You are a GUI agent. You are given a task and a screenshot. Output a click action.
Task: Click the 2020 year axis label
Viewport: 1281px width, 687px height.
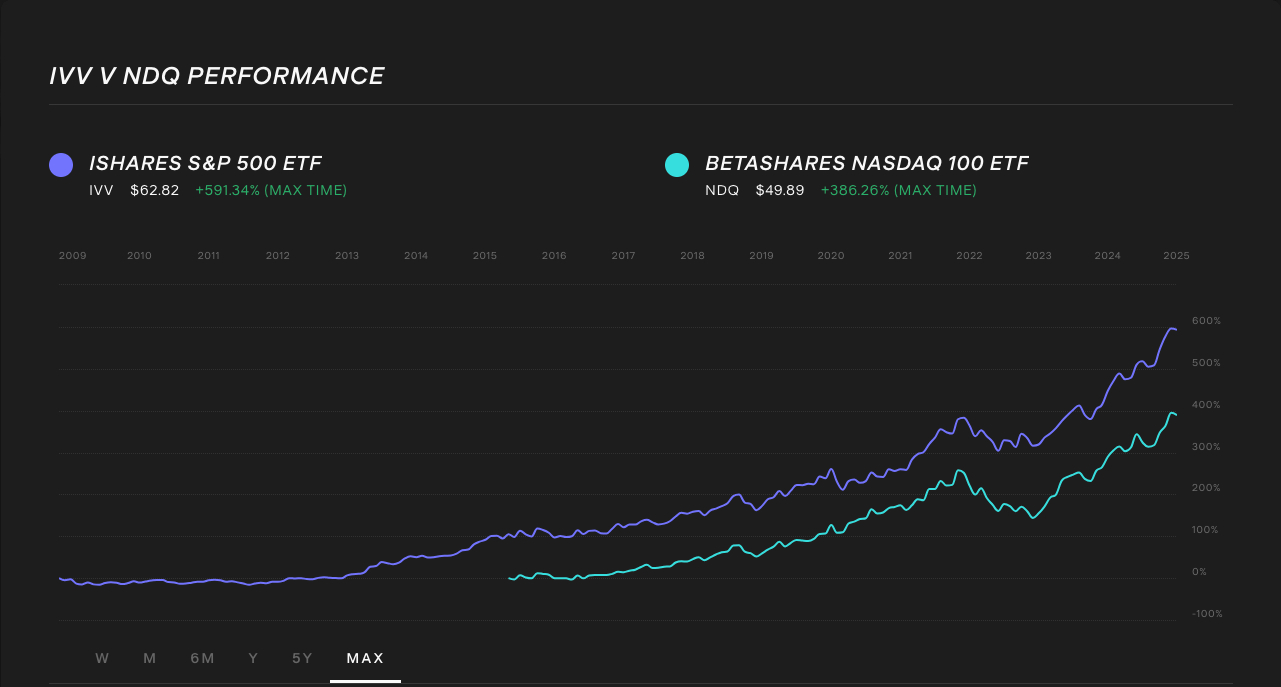[x=831, y=255]
